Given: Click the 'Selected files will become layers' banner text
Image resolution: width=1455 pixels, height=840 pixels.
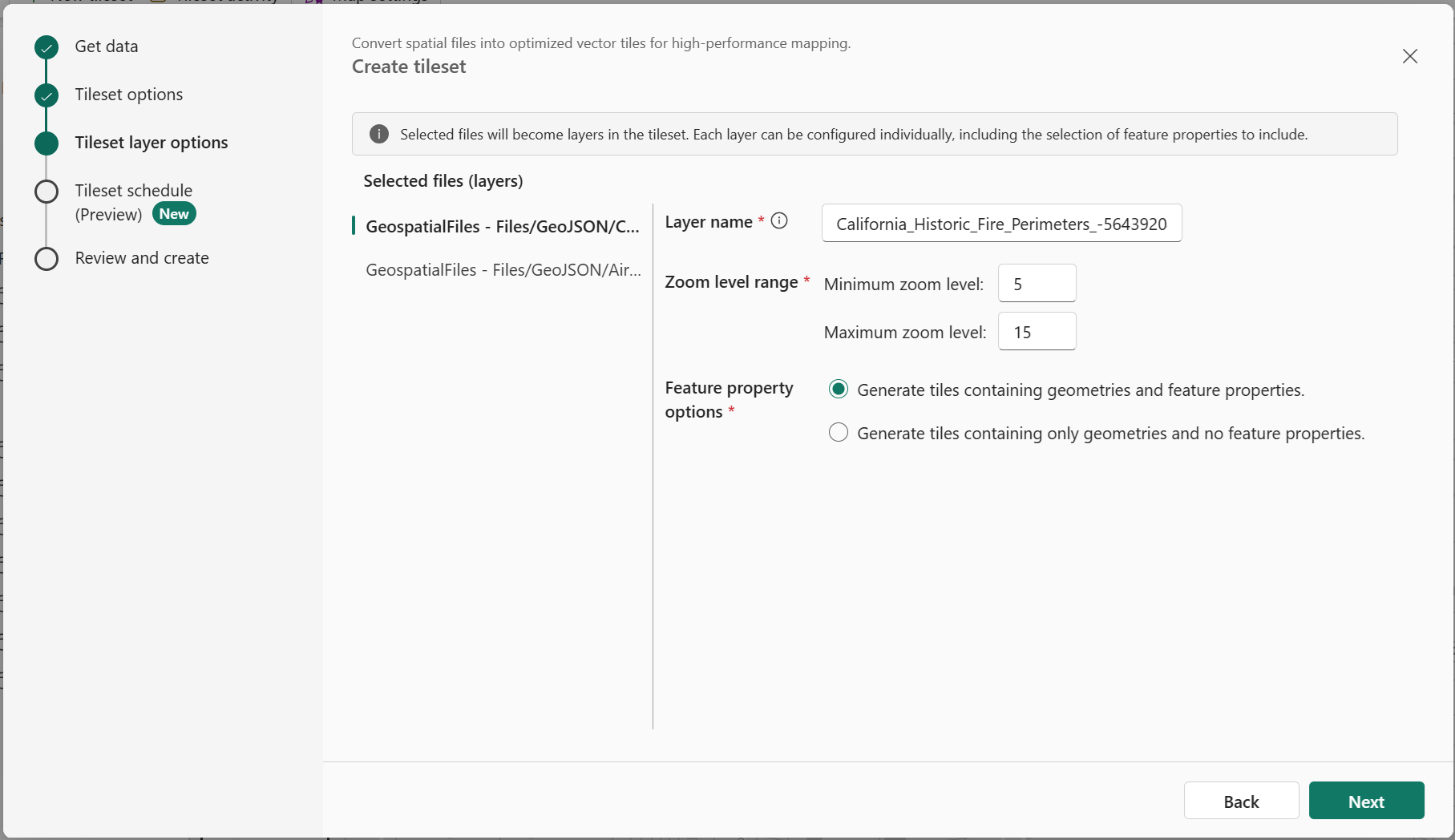Looking at the screenshot, I should (x=854, y=135).
